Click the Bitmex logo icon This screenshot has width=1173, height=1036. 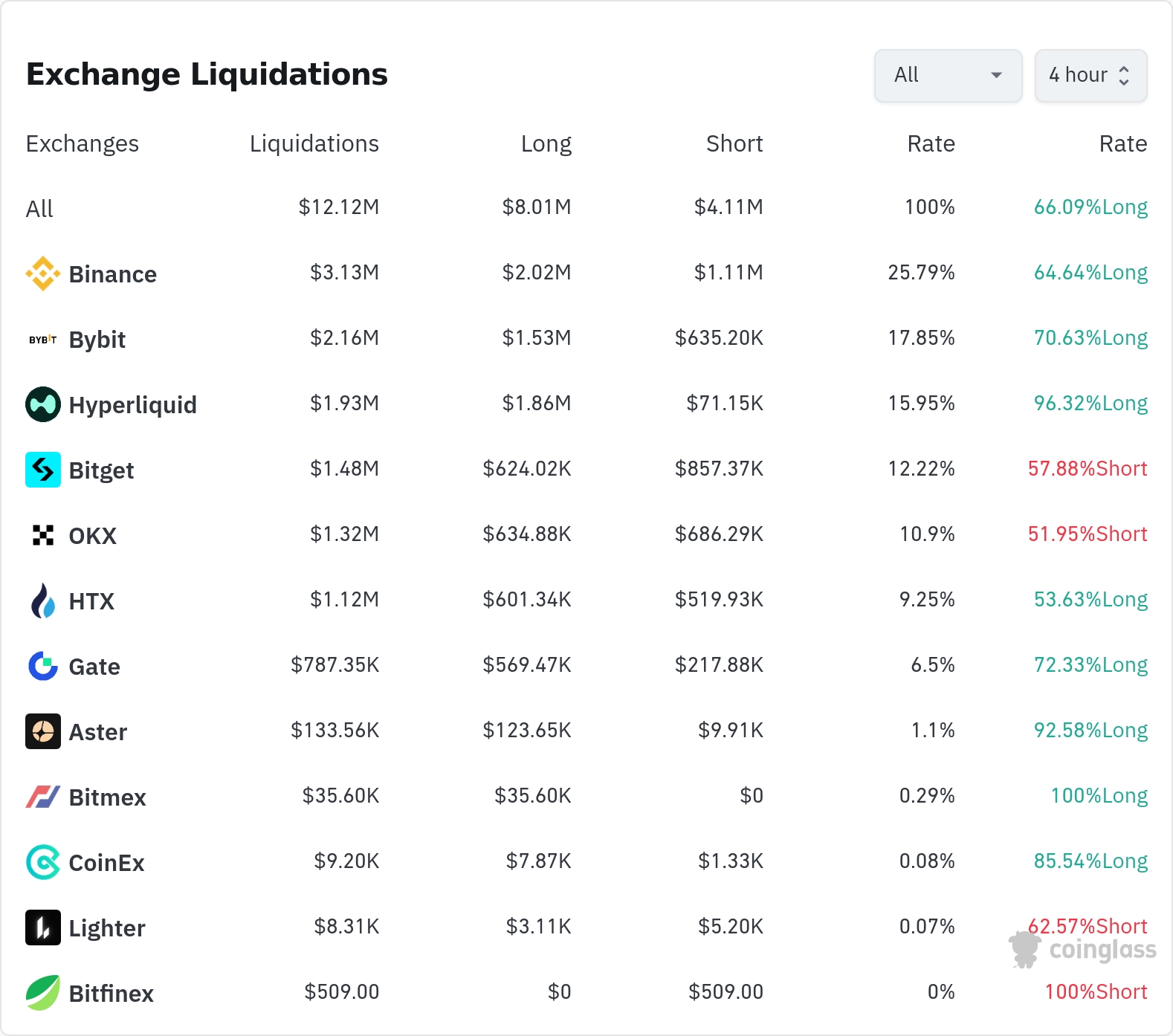point(43,797)
